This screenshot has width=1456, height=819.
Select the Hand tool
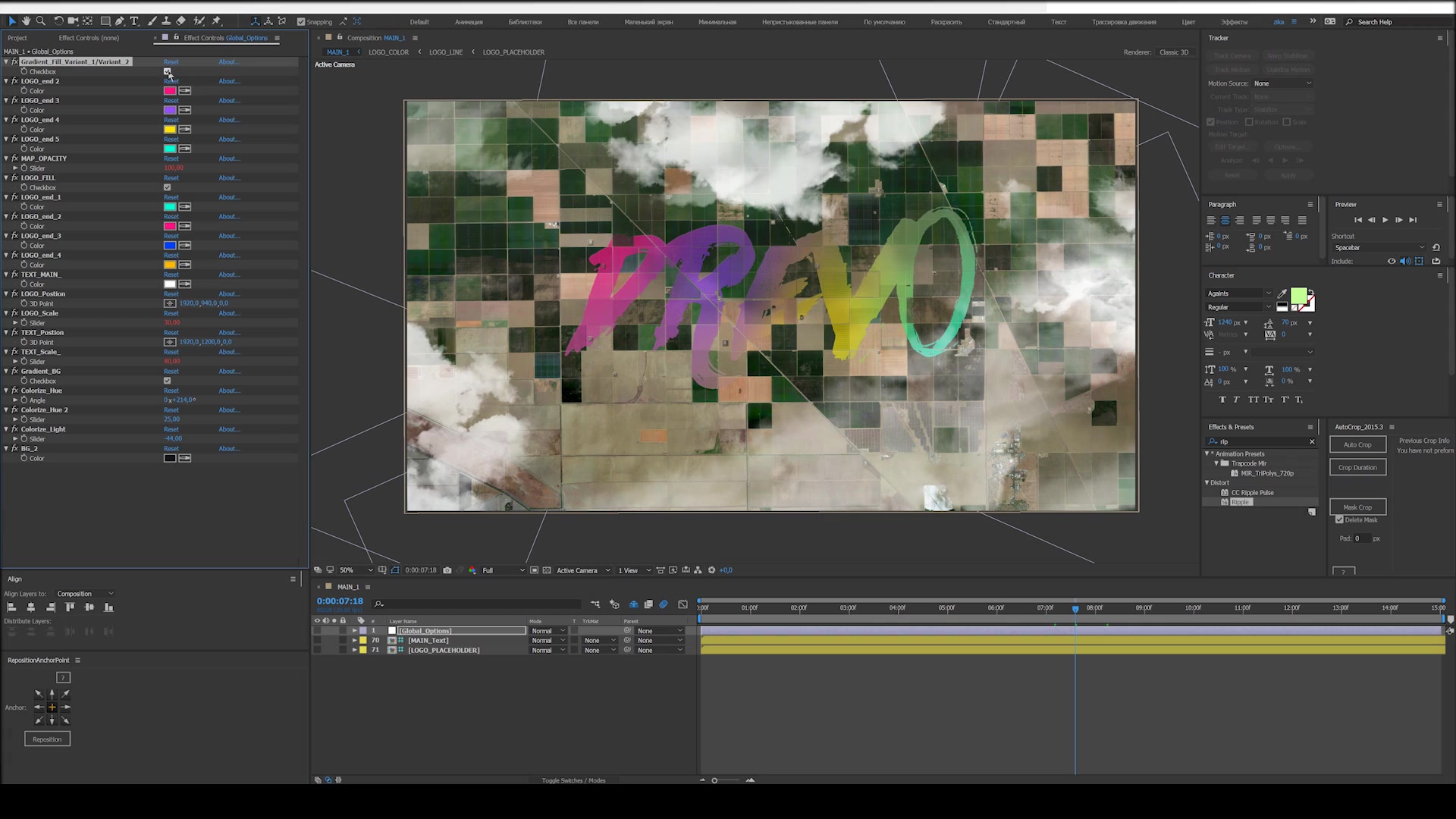point(27,21)
